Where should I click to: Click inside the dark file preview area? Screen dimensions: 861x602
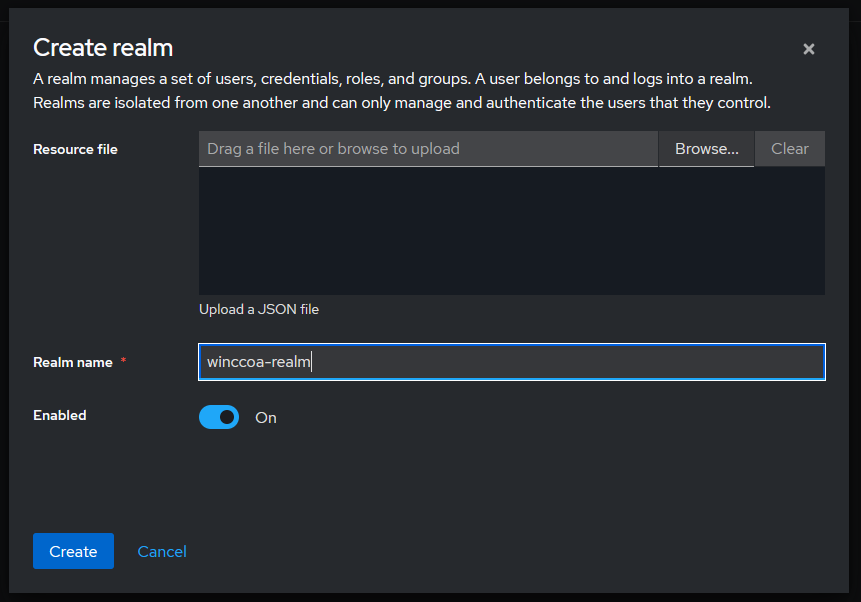click(511, 230)
